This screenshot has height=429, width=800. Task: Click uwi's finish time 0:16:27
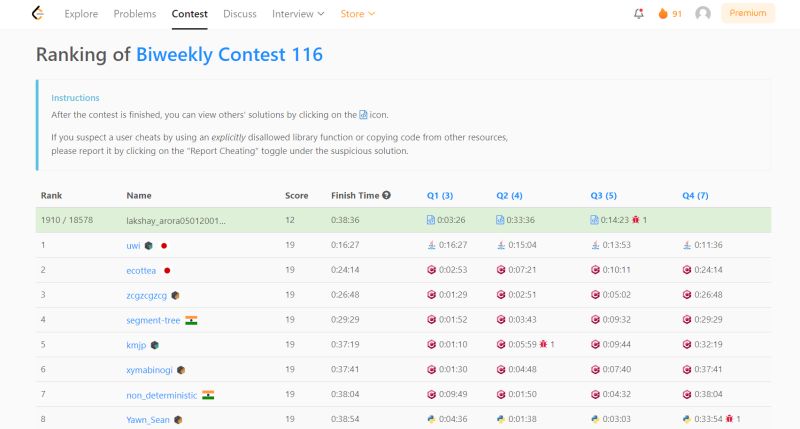345,245
